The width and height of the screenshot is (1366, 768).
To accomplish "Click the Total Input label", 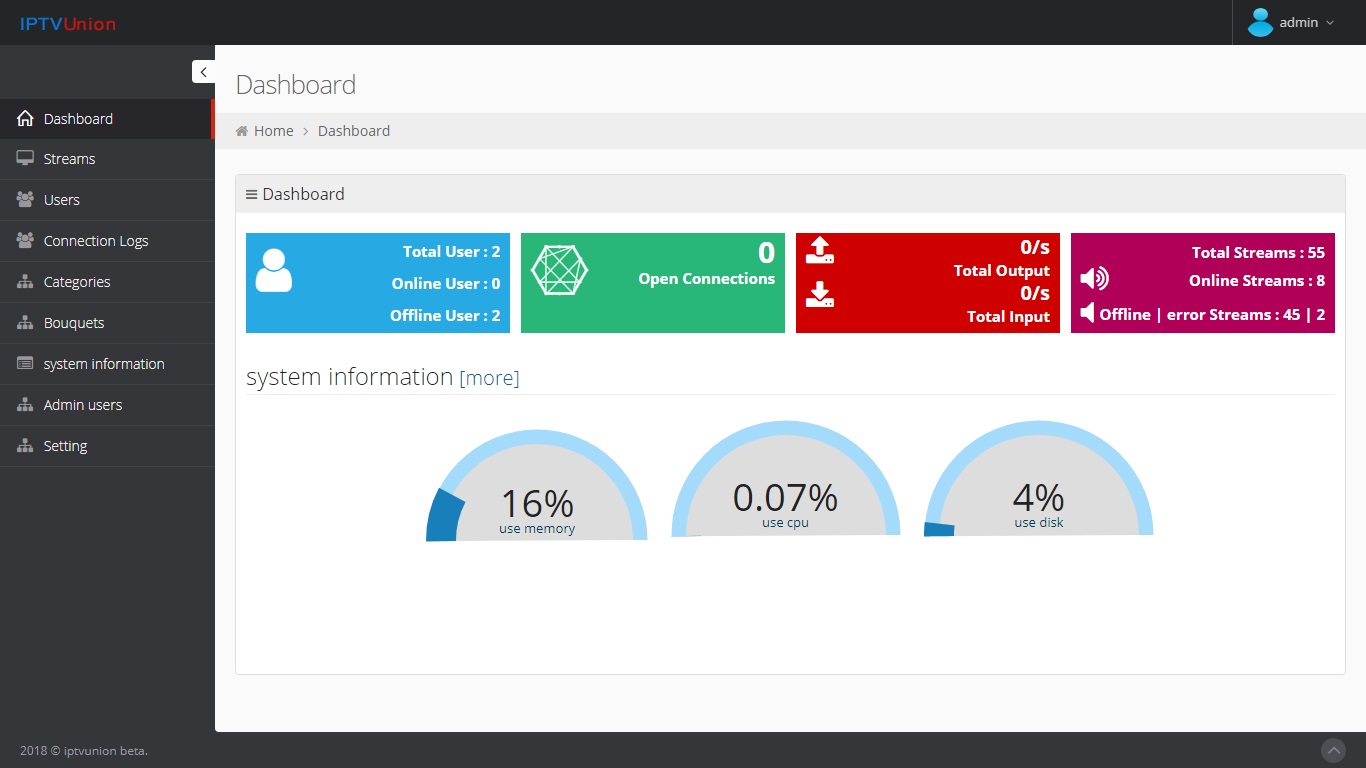I will tap(1008, 317).
